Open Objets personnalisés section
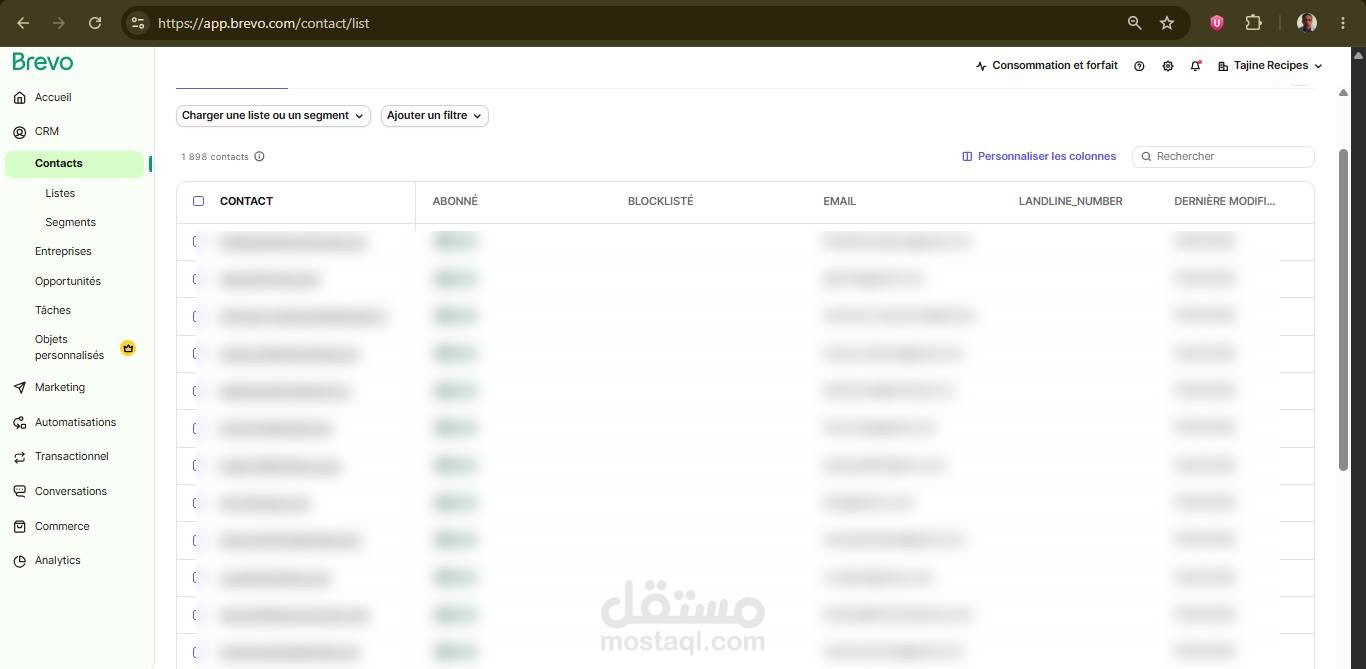 (69, 347)
